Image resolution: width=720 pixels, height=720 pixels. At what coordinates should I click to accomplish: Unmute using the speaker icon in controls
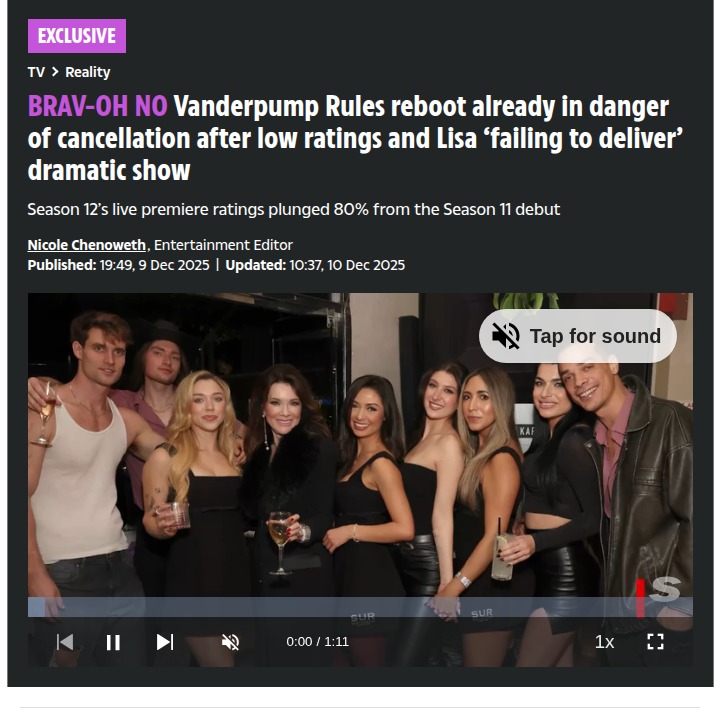(x=231, y=642)
